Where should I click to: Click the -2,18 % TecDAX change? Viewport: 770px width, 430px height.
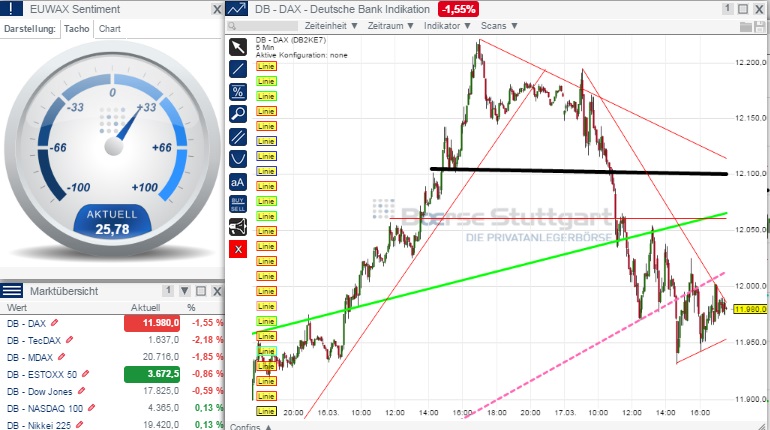tap(208, 340)
